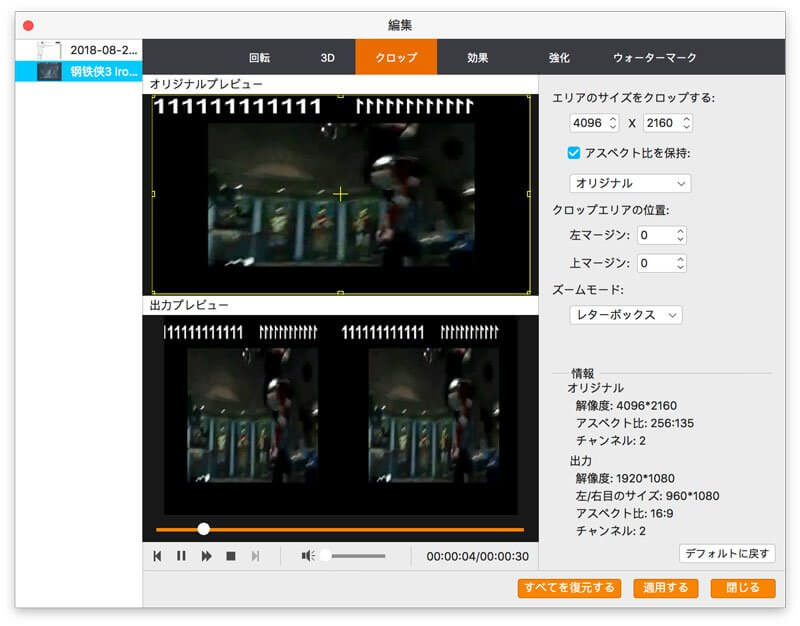The width and height of the screenshot is (800, 626).
Task: Click the アスペクト比: 16:9 text
Action: pos(624,513)
